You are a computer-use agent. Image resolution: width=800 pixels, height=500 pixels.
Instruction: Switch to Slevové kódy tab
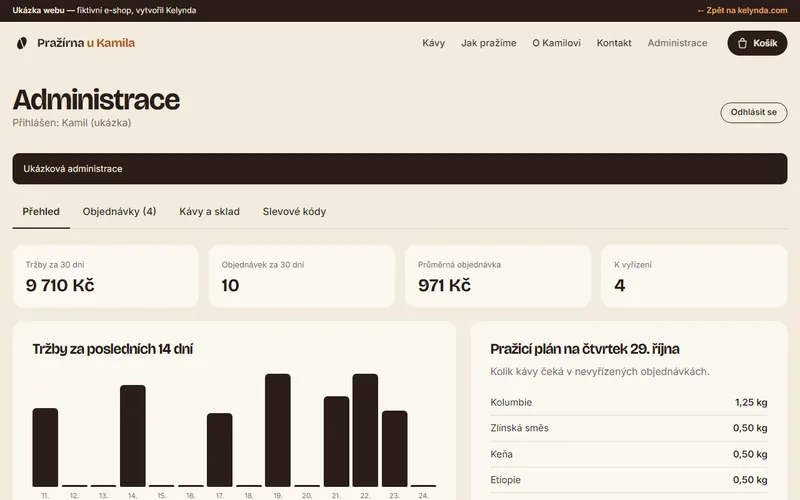[294, 212]
